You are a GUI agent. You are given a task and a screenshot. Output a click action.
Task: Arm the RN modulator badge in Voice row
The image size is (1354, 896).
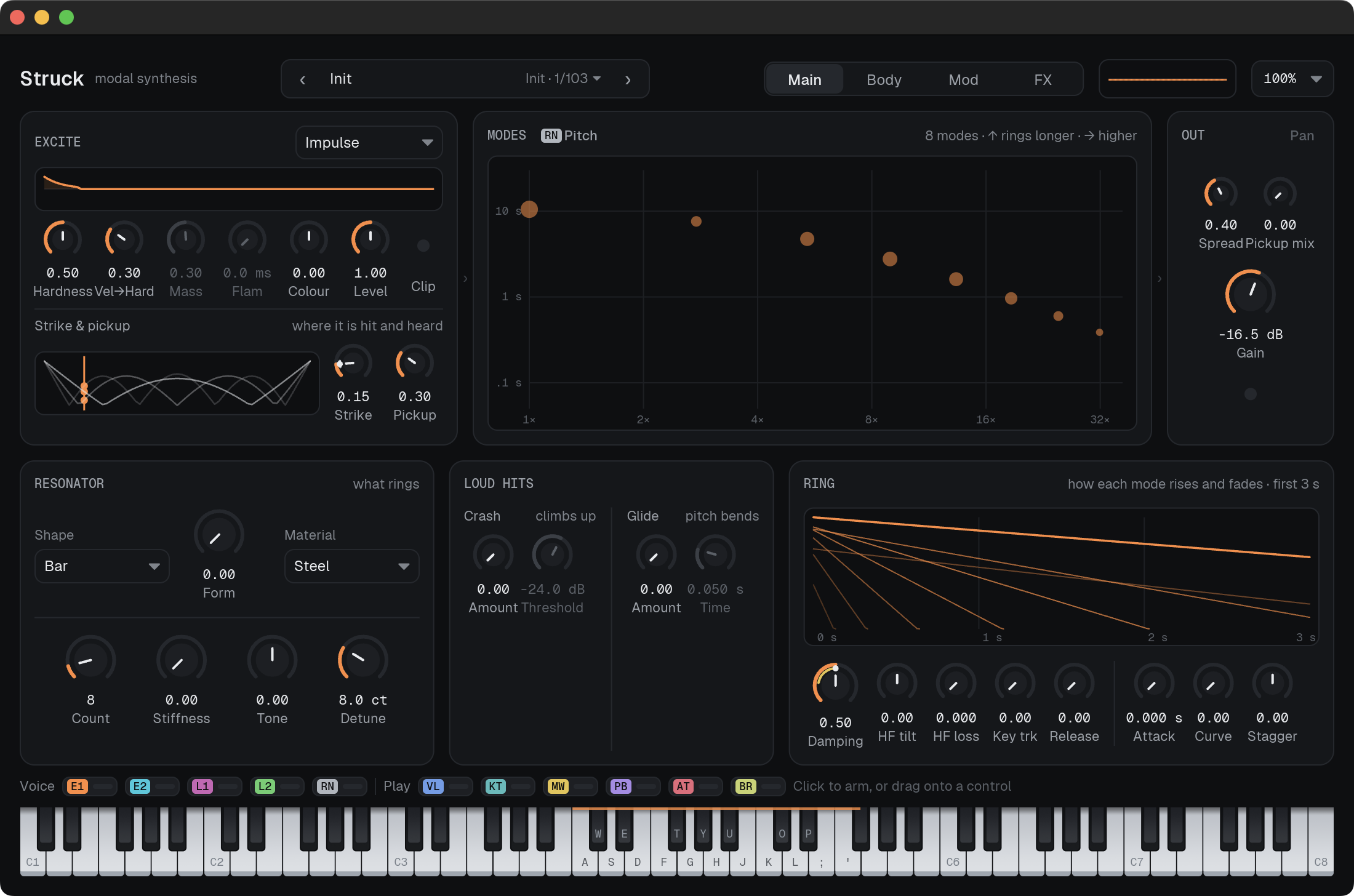tap(327, 786)
